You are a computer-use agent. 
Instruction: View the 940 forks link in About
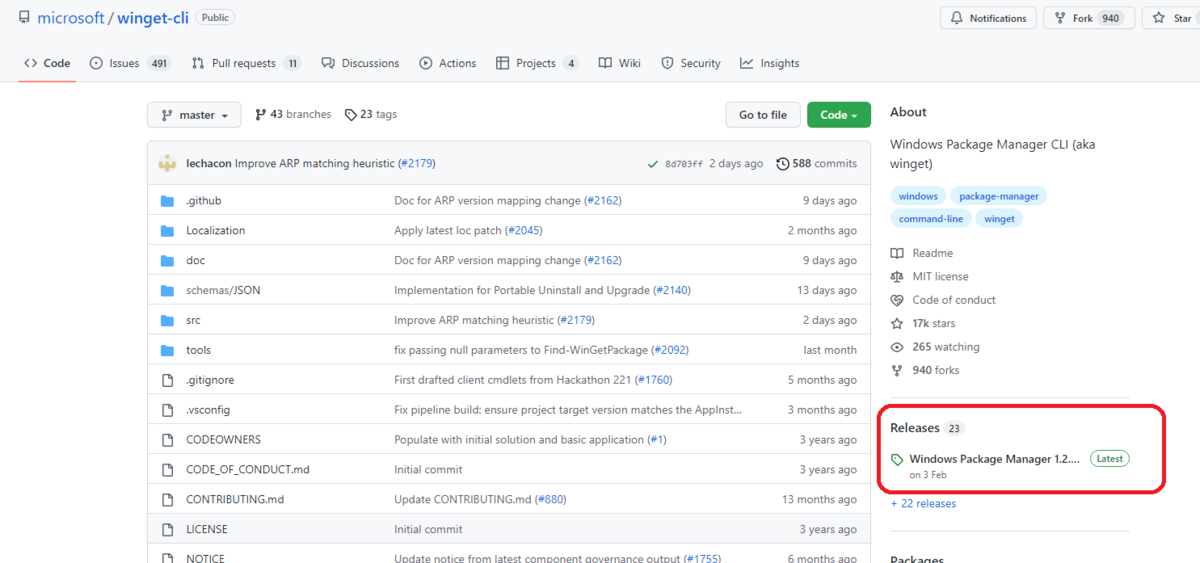pos(925,370)
